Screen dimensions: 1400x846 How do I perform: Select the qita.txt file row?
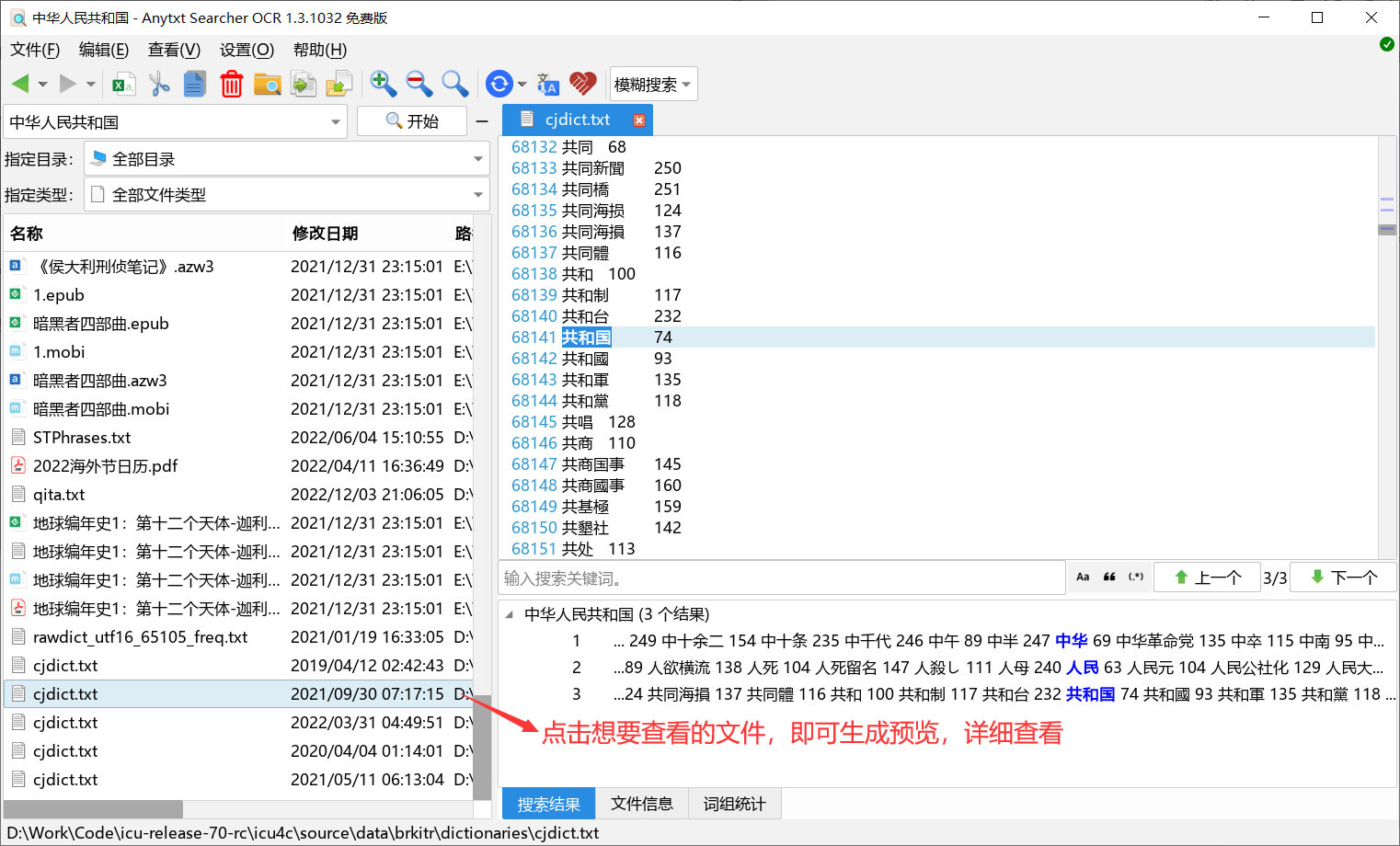pyautogui.click(x=238, y=495)
